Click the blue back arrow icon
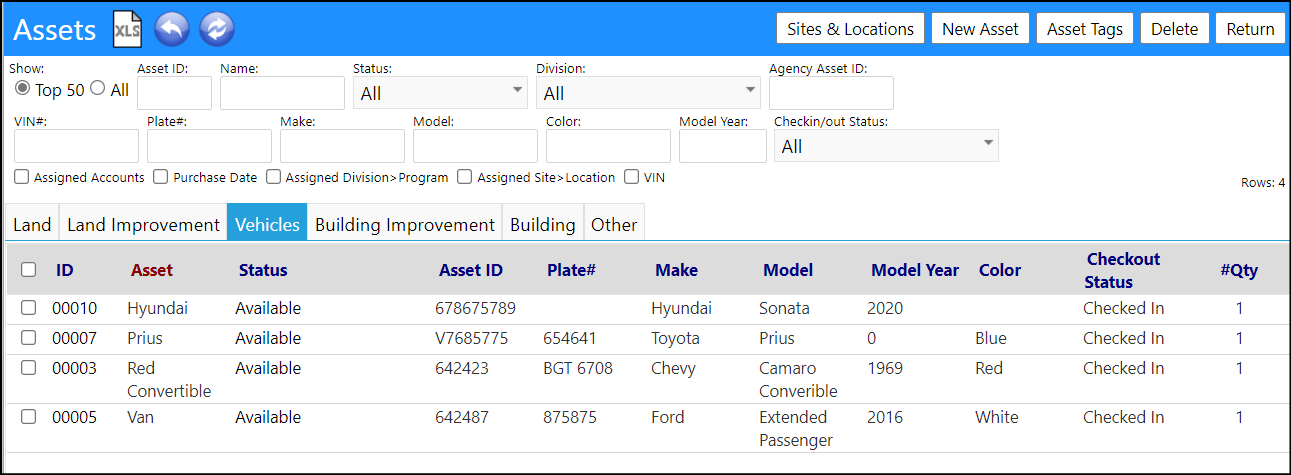1291x475 pixels. click(172, 29)
